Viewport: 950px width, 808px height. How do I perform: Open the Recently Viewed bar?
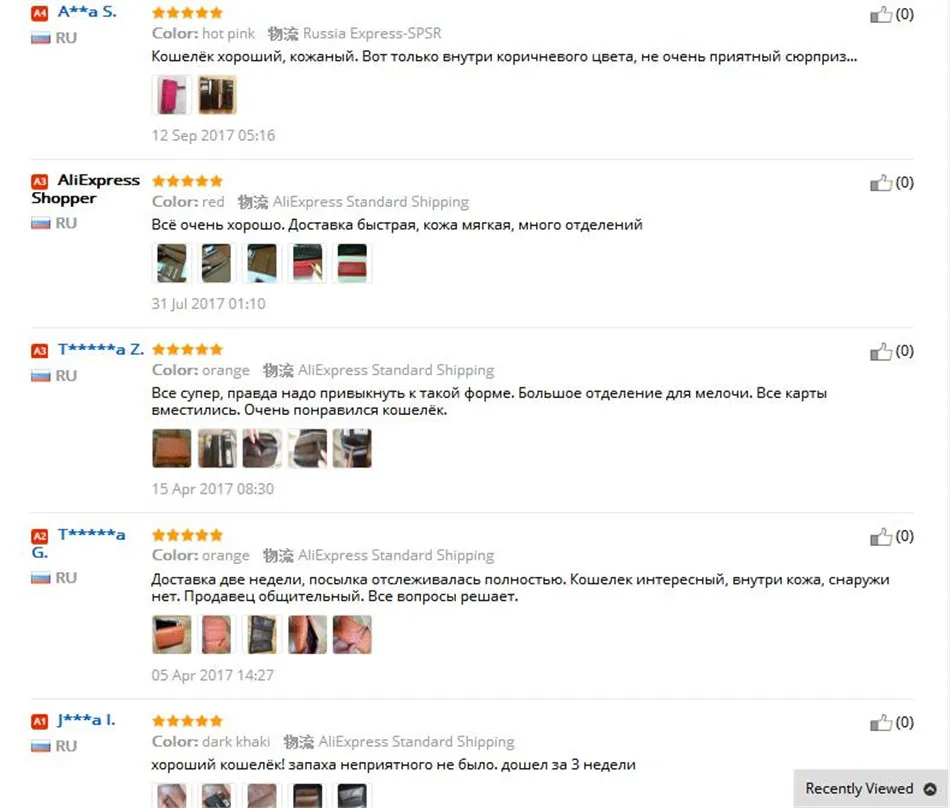coord(871,789)
